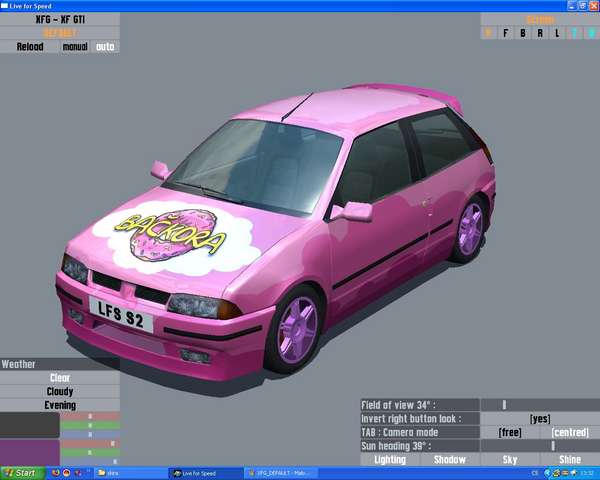
Task: Click the skins folder taskbar button
Action: [130, 473]
